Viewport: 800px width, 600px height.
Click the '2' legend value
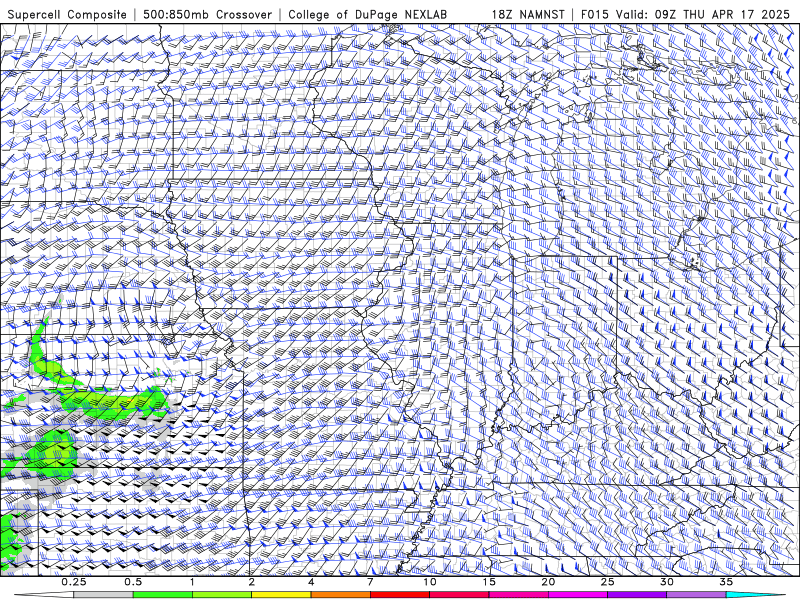(x=252, y=582)
